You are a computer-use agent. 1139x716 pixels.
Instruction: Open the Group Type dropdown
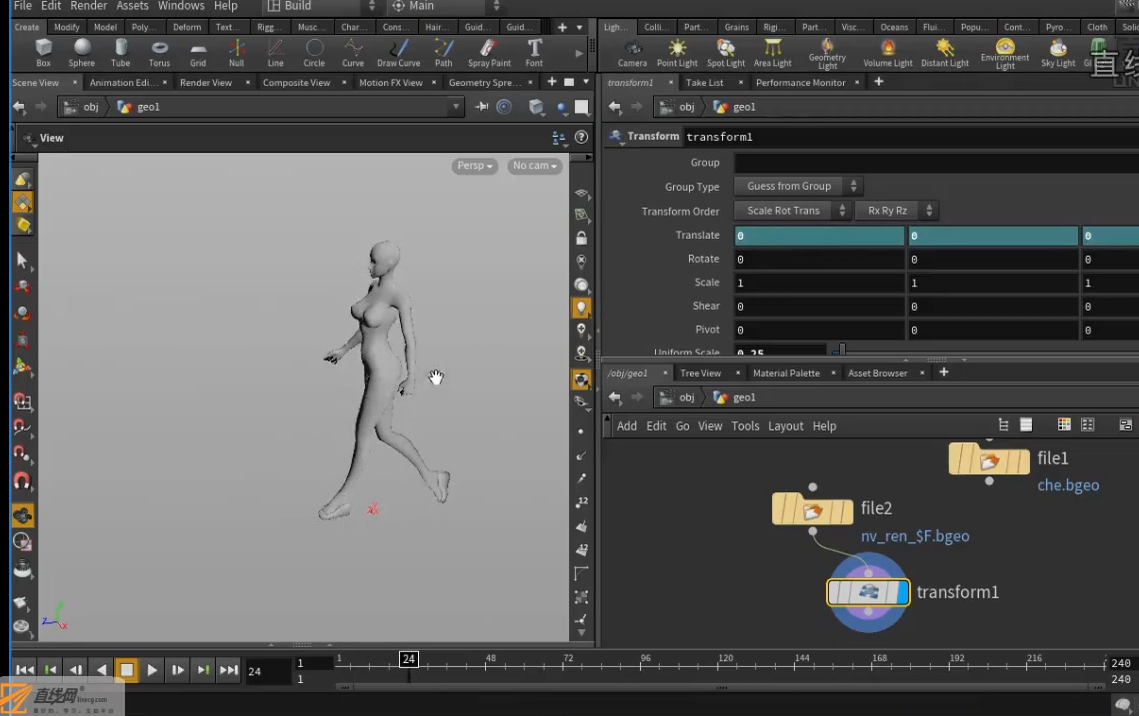(798, 187)
